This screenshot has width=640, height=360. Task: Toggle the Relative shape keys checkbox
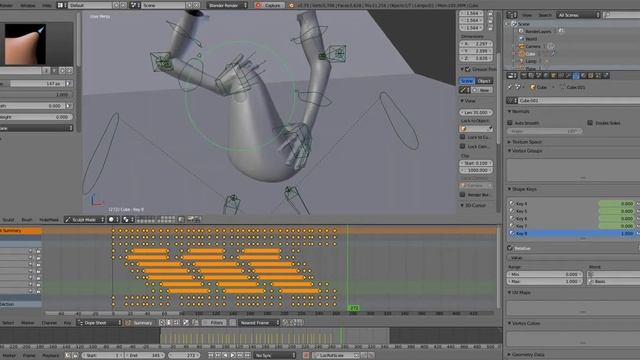510,248
